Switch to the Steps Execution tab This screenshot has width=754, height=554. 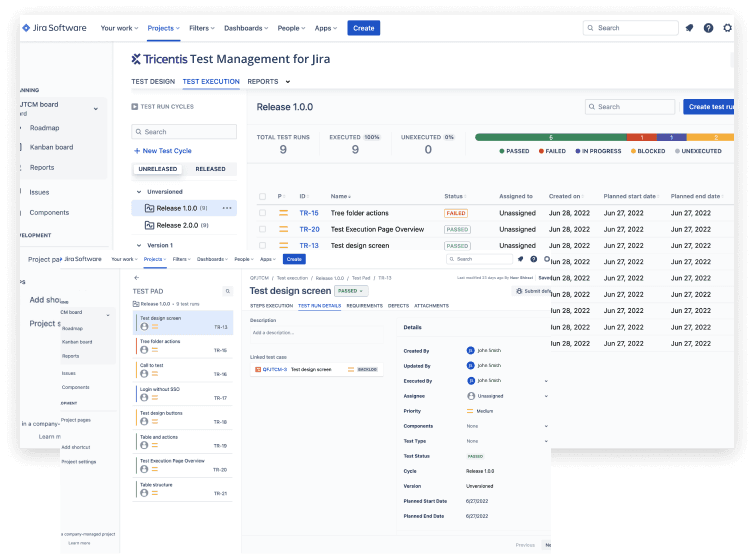[x=271, y=305]
